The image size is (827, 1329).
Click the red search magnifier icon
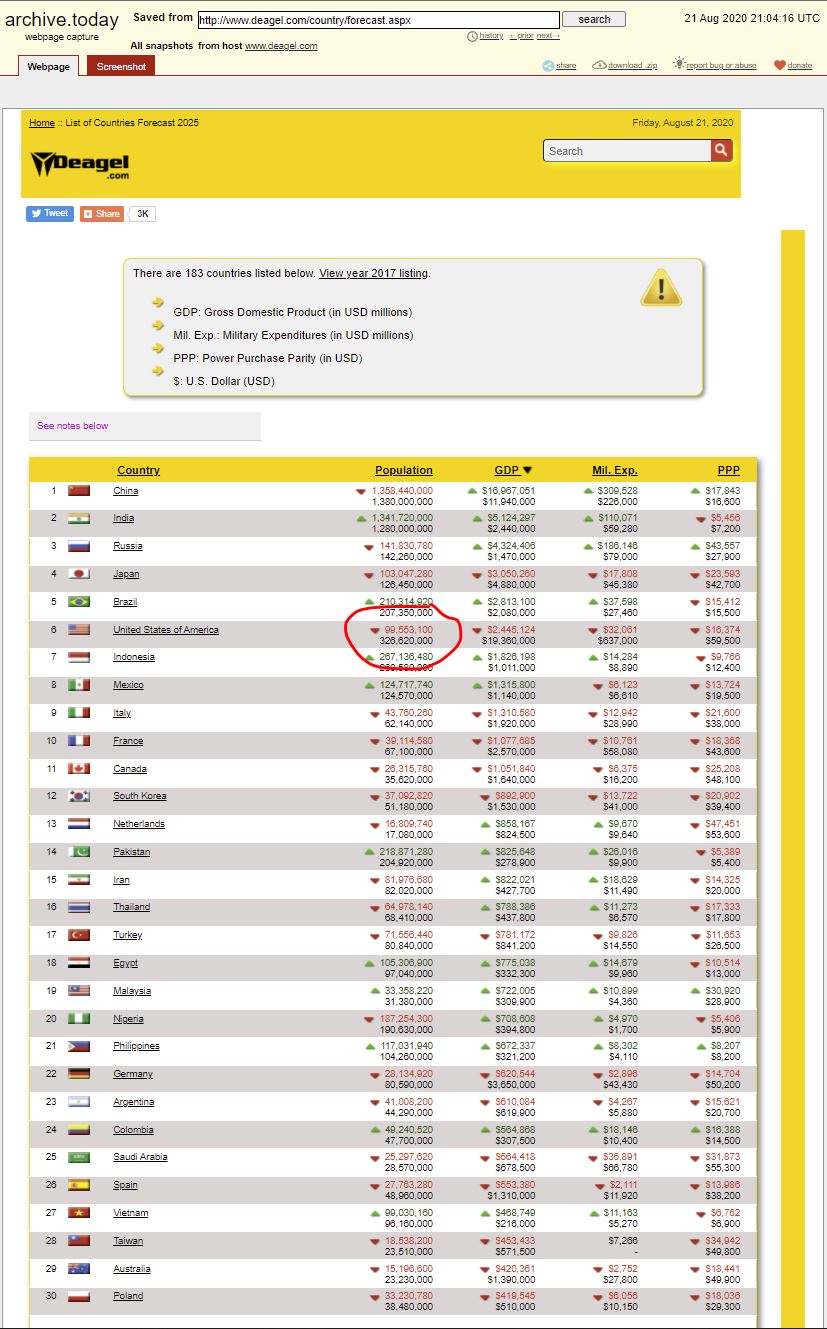pyautogui.click(x=722, y=151)
